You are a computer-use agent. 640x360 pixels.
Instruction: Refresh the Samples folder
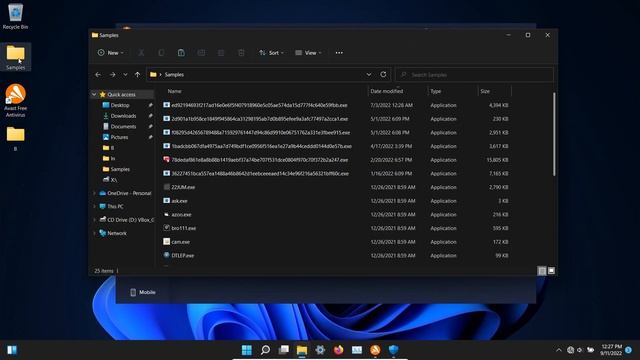point(383,75)
